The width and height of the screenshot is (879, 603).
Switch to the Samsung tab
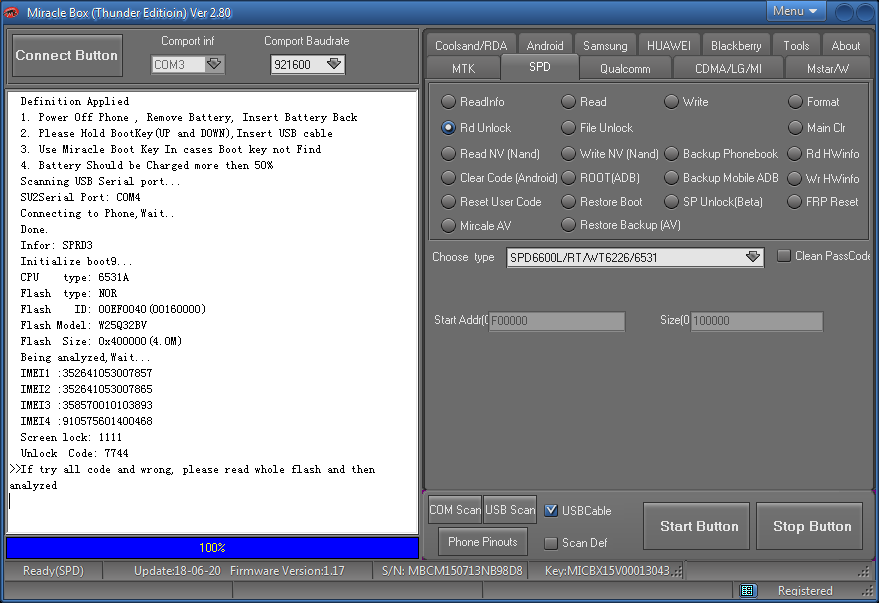(605, 45)
